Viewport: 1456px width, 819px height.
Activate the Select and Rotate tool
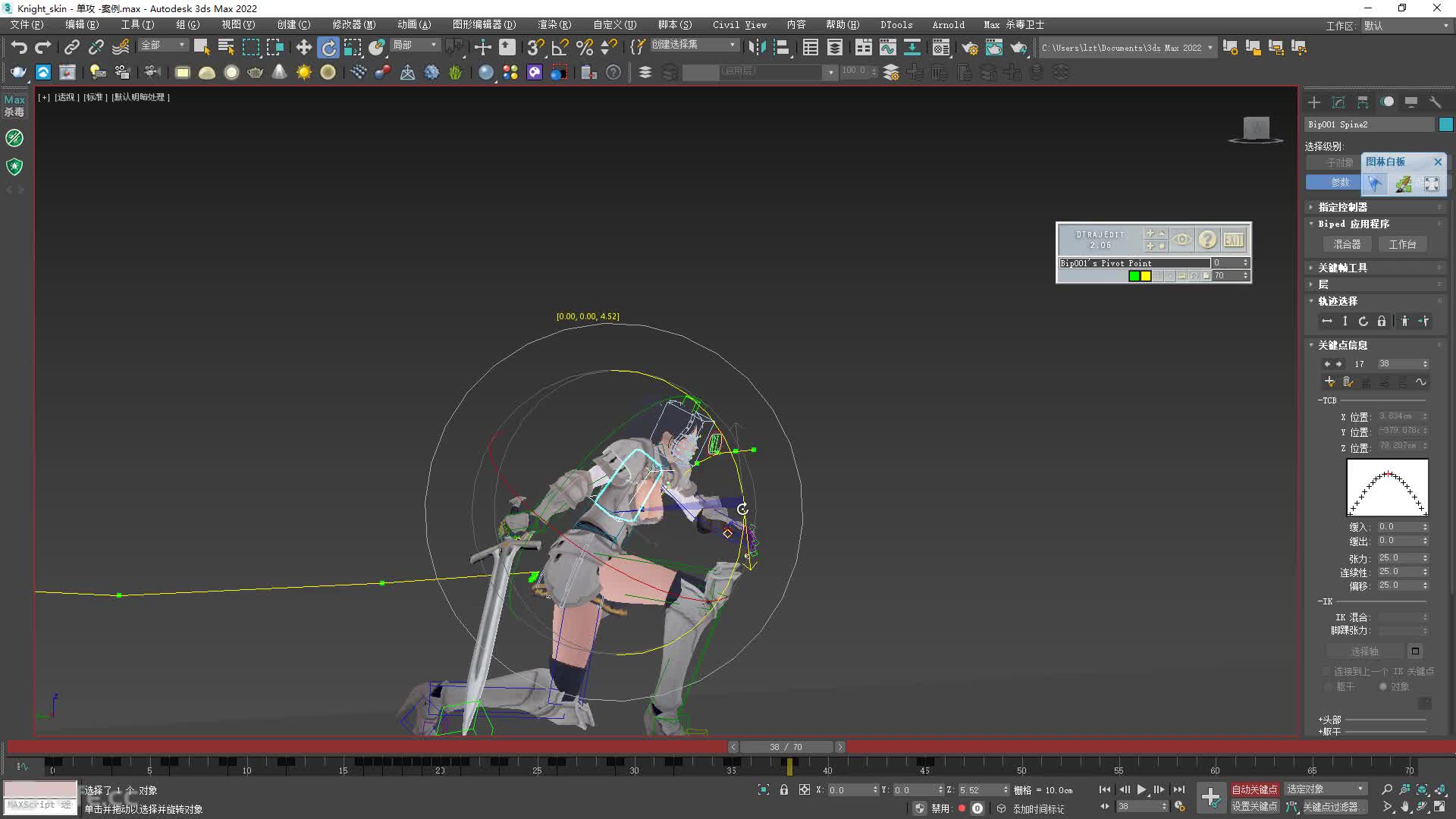tap(328, 47)
